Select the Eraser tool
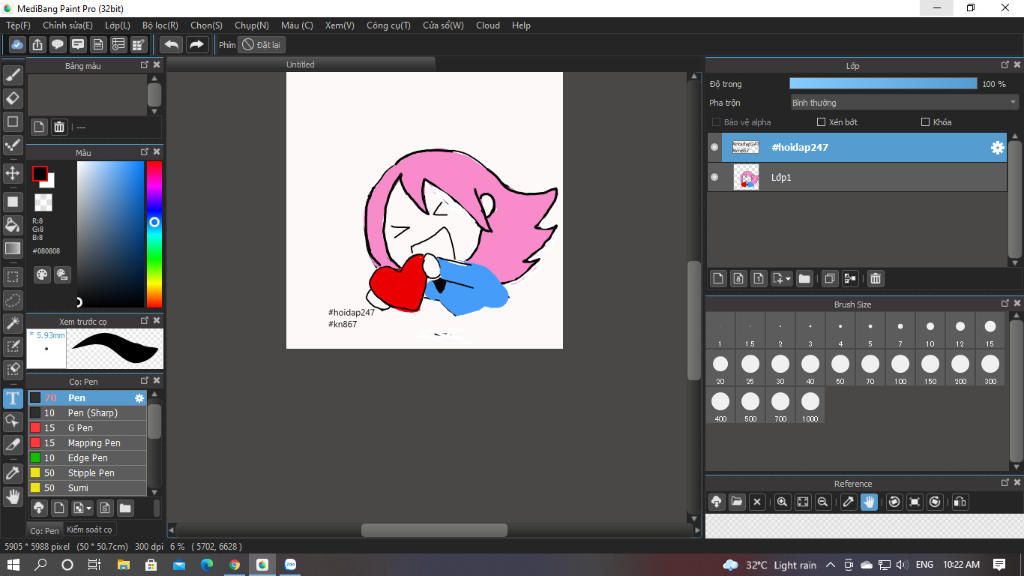 coord(13,98)
